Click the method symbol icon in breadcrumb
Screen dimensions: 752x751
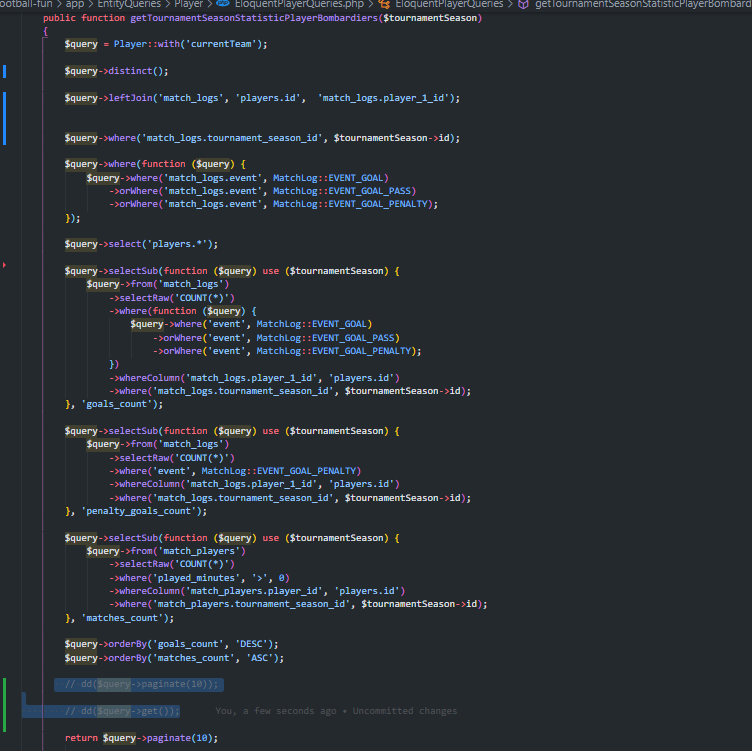(523, 4)
